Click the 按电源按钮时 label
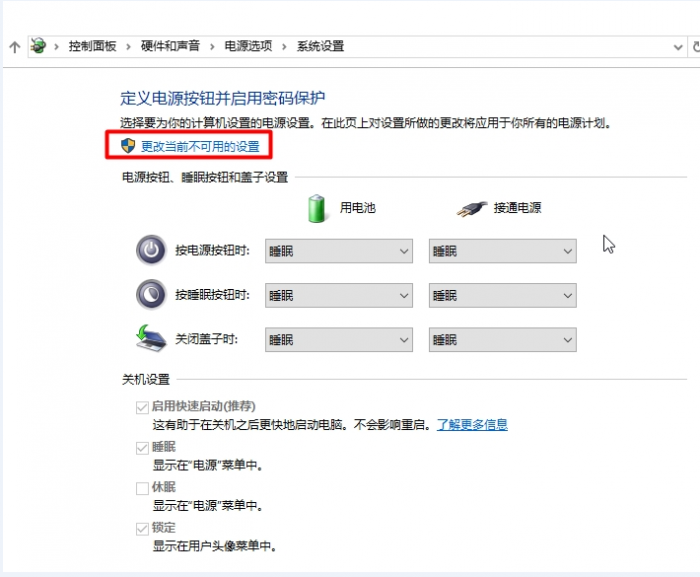This screenshot has width=700, height=577. tap(212, 251)
